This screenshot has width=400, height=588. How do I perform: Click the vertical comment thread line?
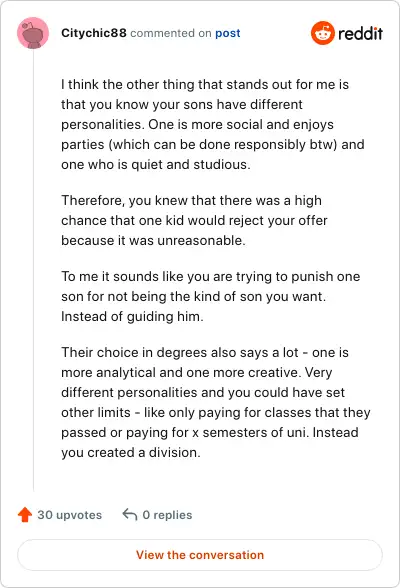click(33, 270)
